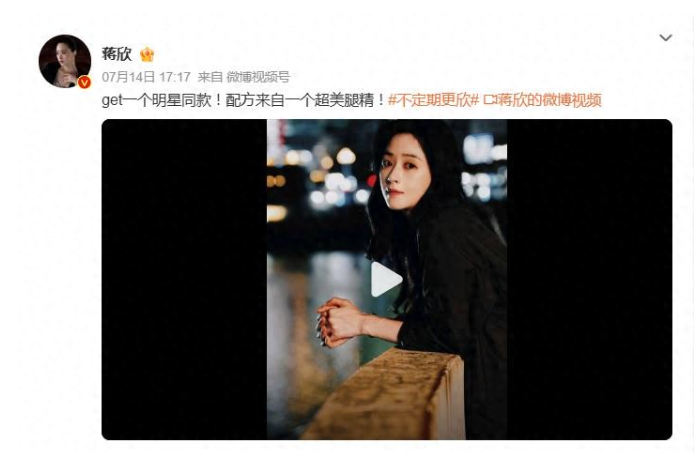Viewport: 700px width, 453px height.
Task: Click the clasped hands in video frame
Action: (x=339, y=322)
